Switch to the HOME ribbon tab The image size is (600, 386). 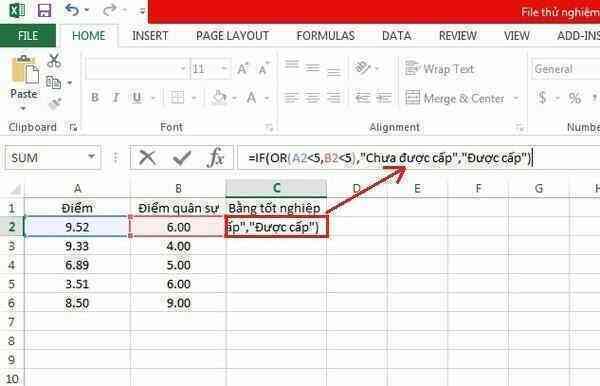[x=88, y=36]
